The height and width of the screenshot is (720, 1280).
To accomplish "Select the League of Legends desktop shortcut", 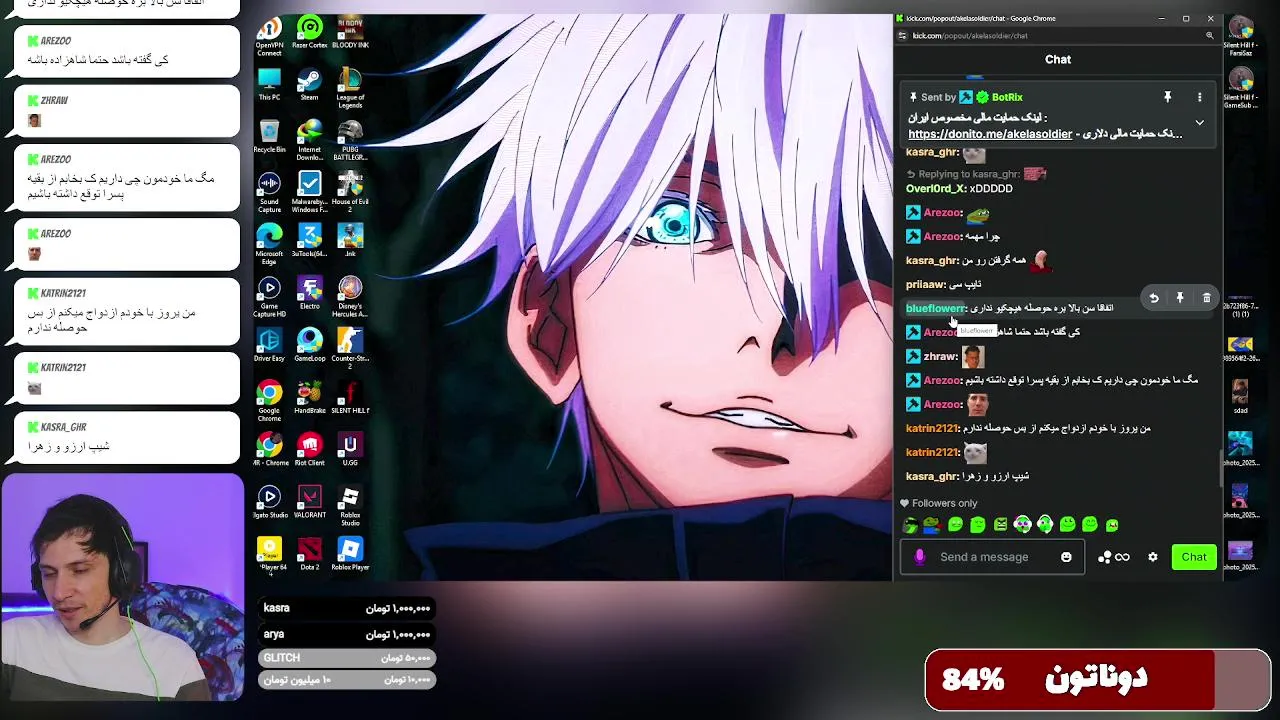I will 350,88.
